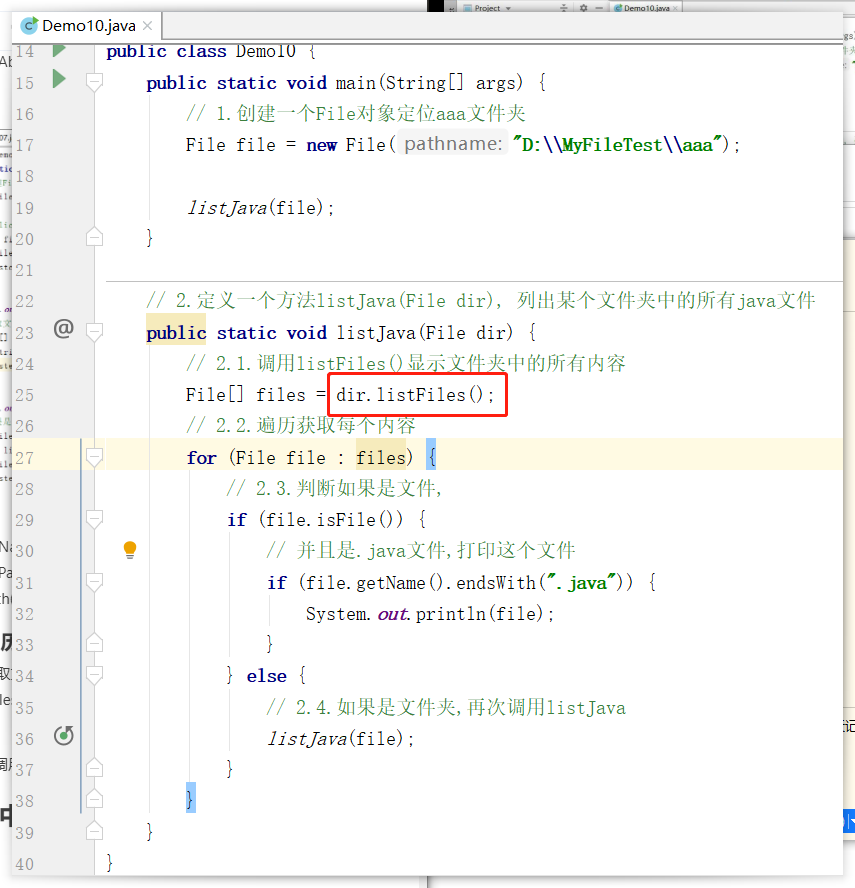Collapse the for loop fold marker on line 27
The width and height of the screenshot is (855, 888).
94,458
